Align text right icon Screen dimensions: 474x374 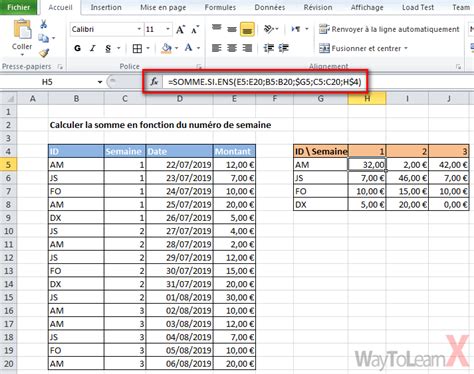coord(247,48)
